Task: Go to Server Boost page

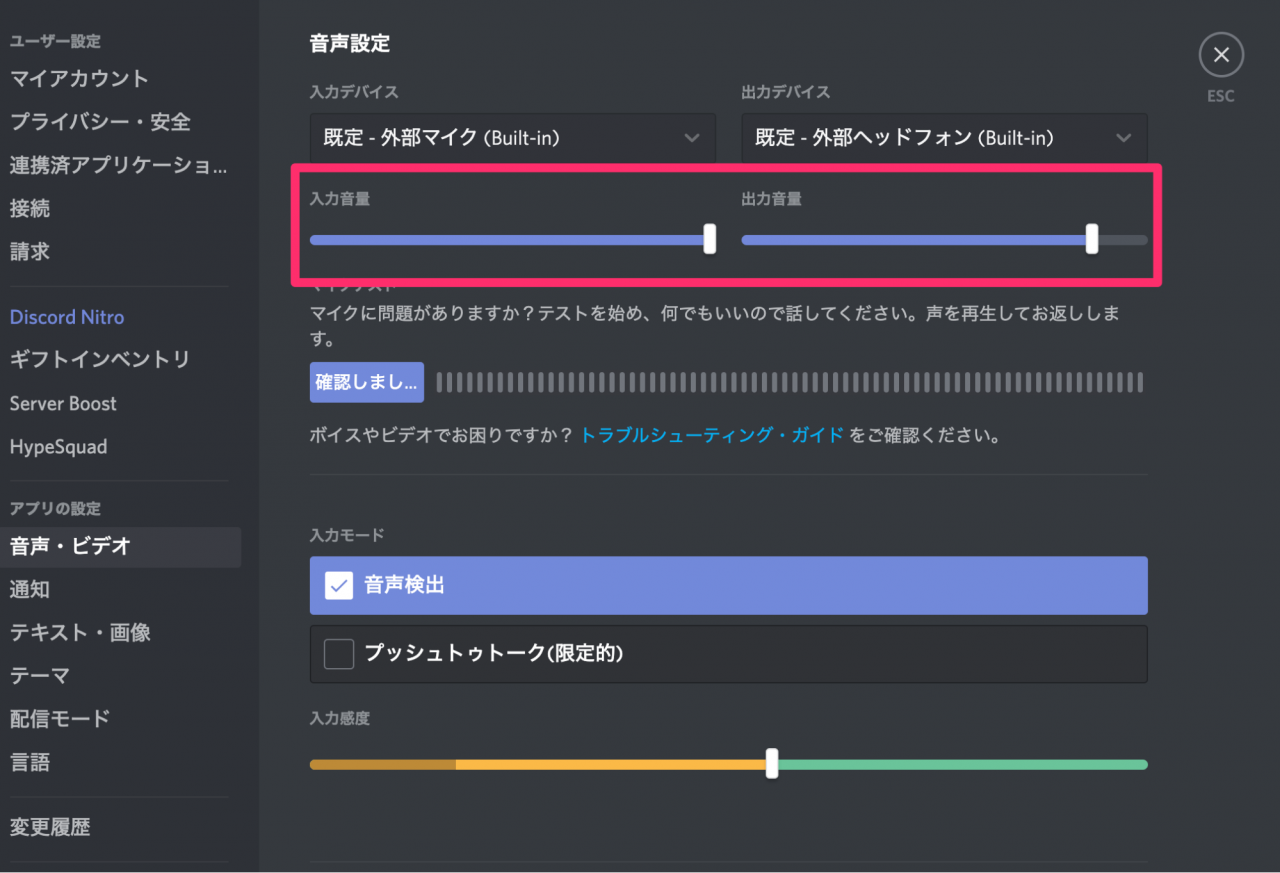Action: tap(63, 403)
